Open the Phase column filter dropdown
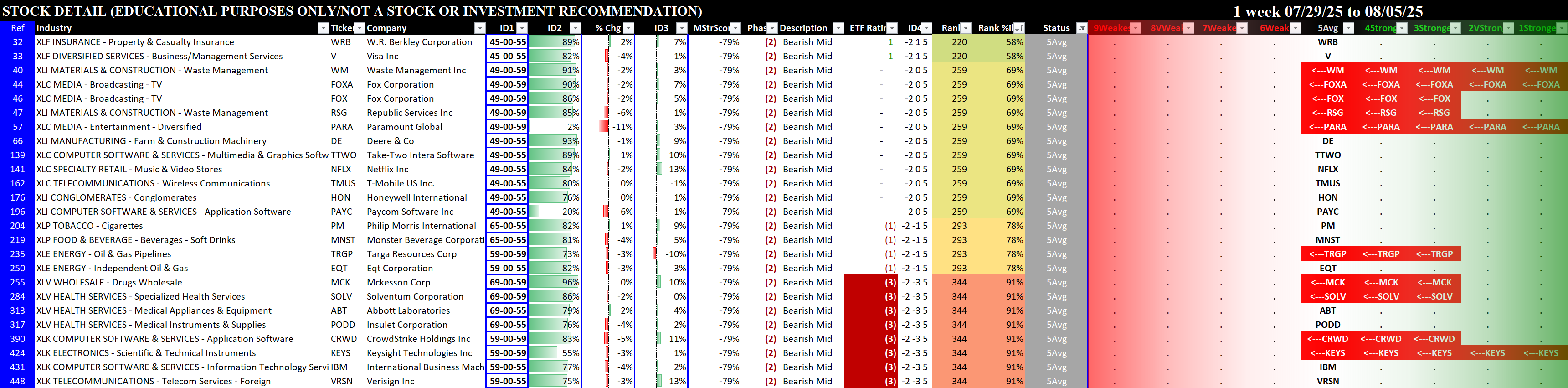1568x388 pixels. click(772, 28)
